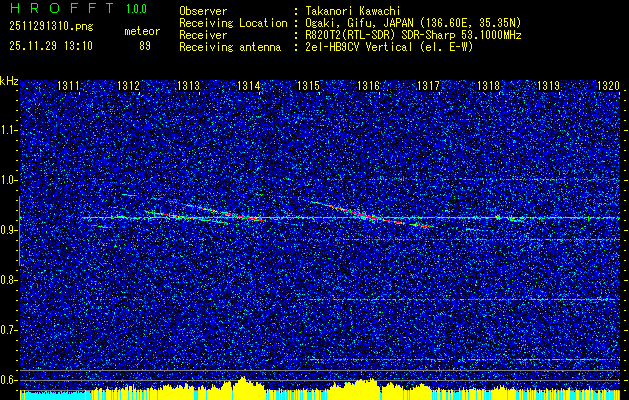Image resolution: width=629 pixels, height=400 pixels.
Task: Click the meteor label
Action: pyautogui.click(x=142, y=31)
